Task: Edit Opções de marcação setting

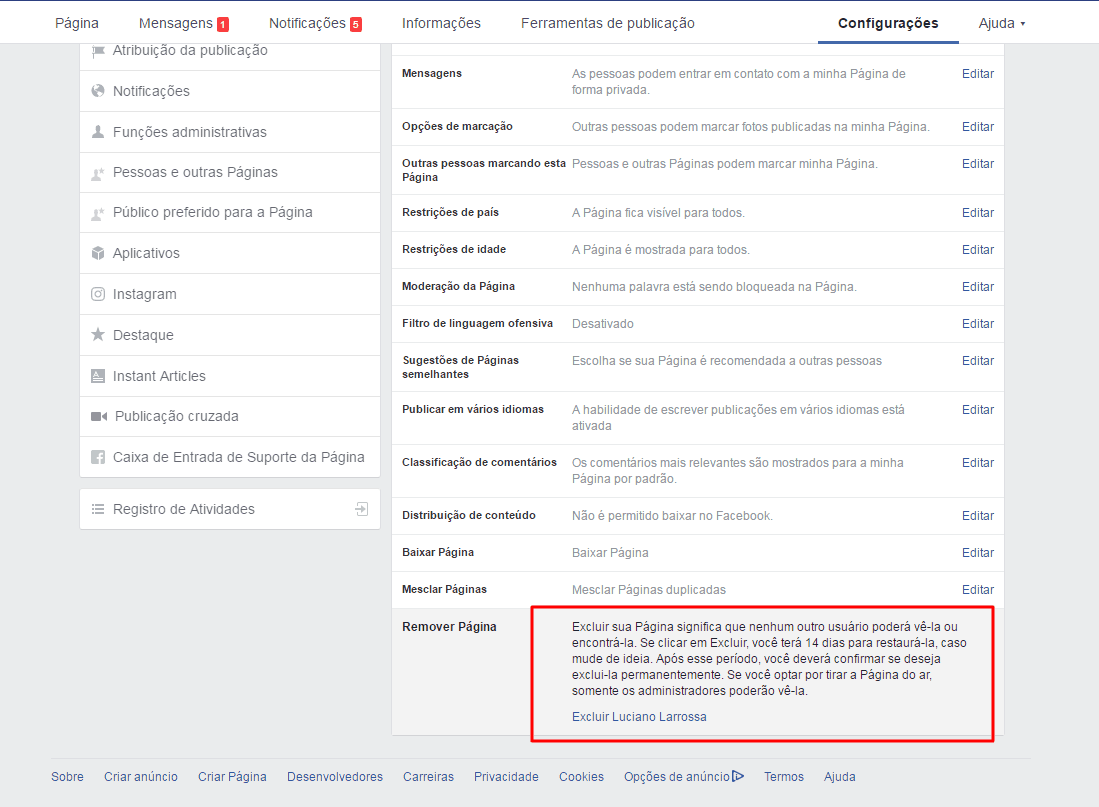Action: coord(978,127)
